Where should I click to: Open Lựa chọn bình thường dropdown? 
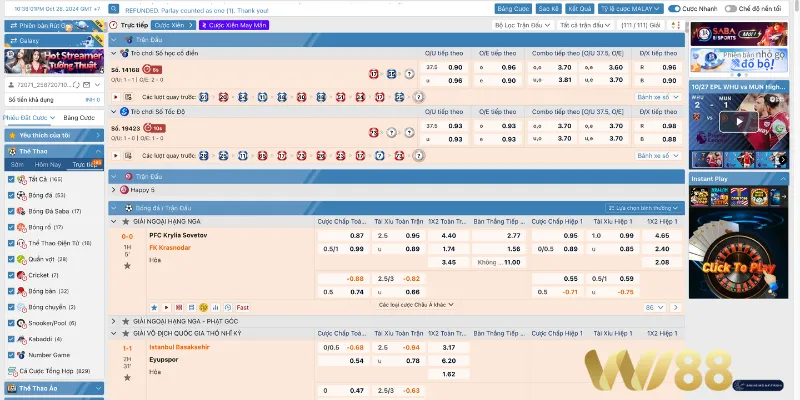tap(643, 208)
